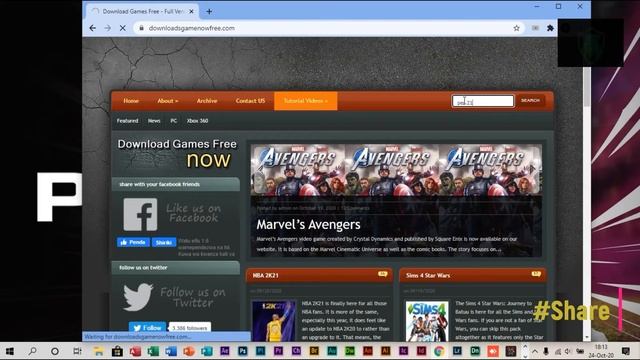Click the site search field
This screenshot has height=360, width=640.
(483, 101)
